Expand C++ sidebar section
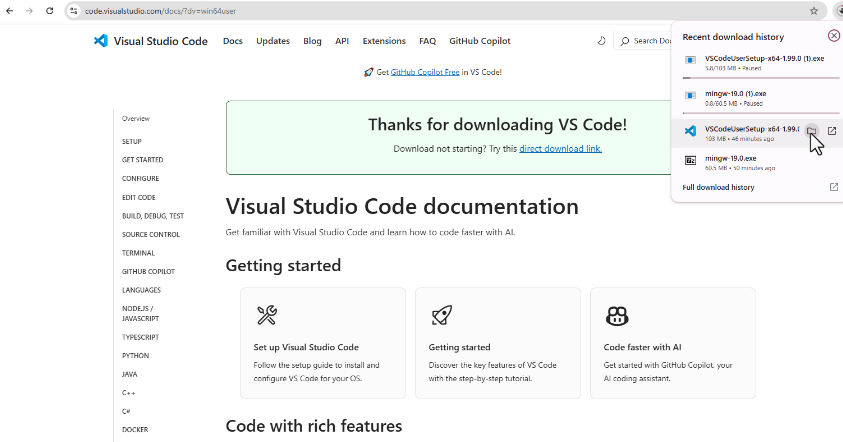The image size is (843, 442). click(x=128, y=393)
